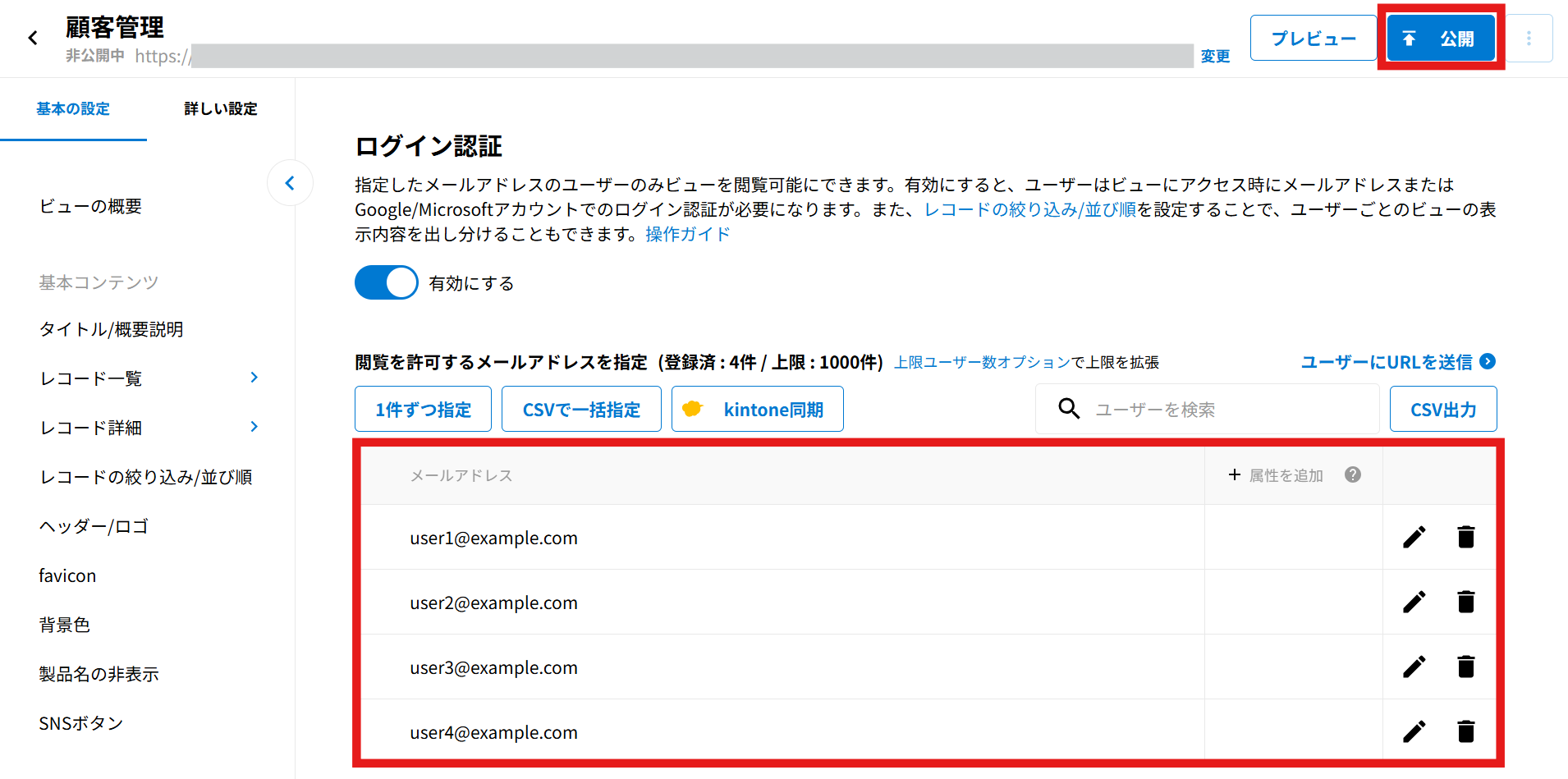Switch to the 詳しい設定 tab
Screen dimensions: 1568x779
point(220,109)
